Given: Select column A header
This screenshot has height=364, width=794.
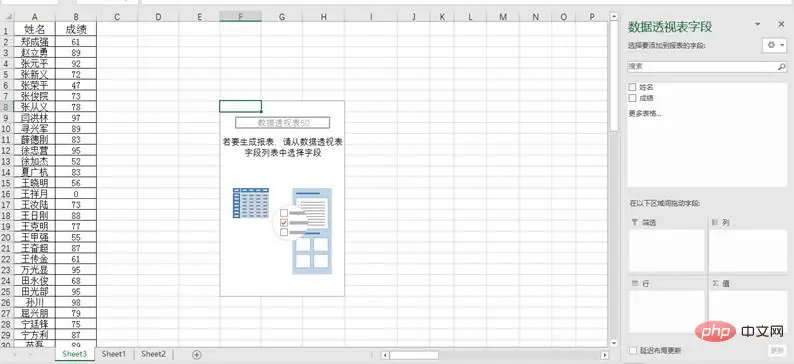Looking at the screenshot, I should [35, 17].
